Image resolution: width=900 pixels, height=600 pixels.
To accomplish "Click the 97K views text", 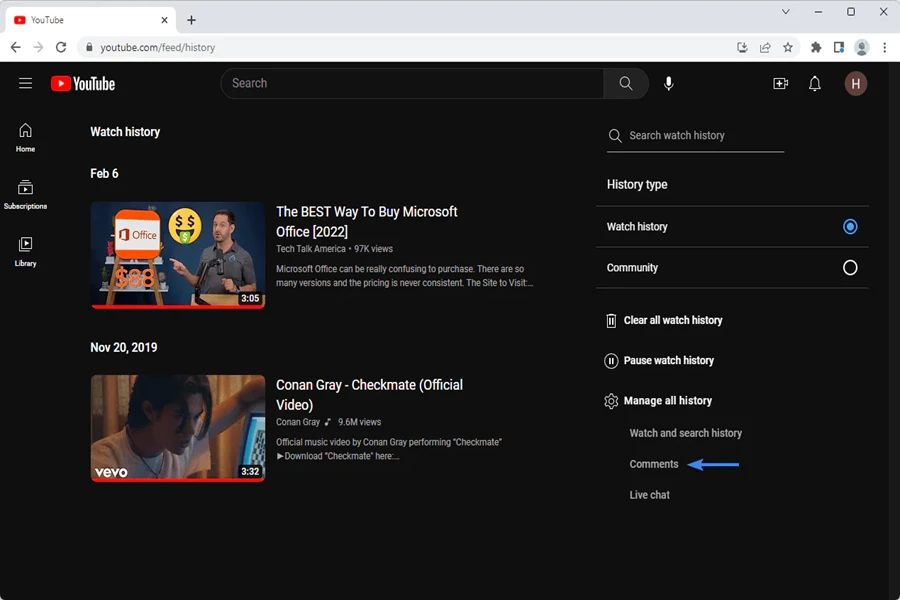I will coord(373,249).
